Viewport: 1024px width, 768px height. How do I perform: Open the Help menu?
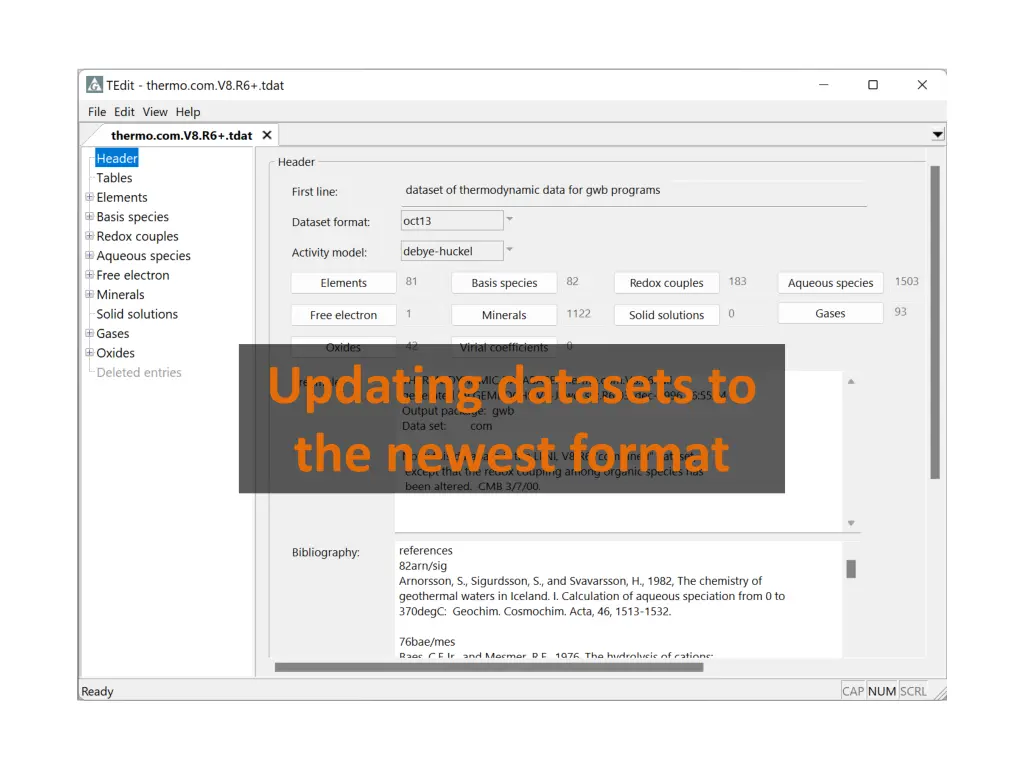pyautogui.click(x=188, y=112)
